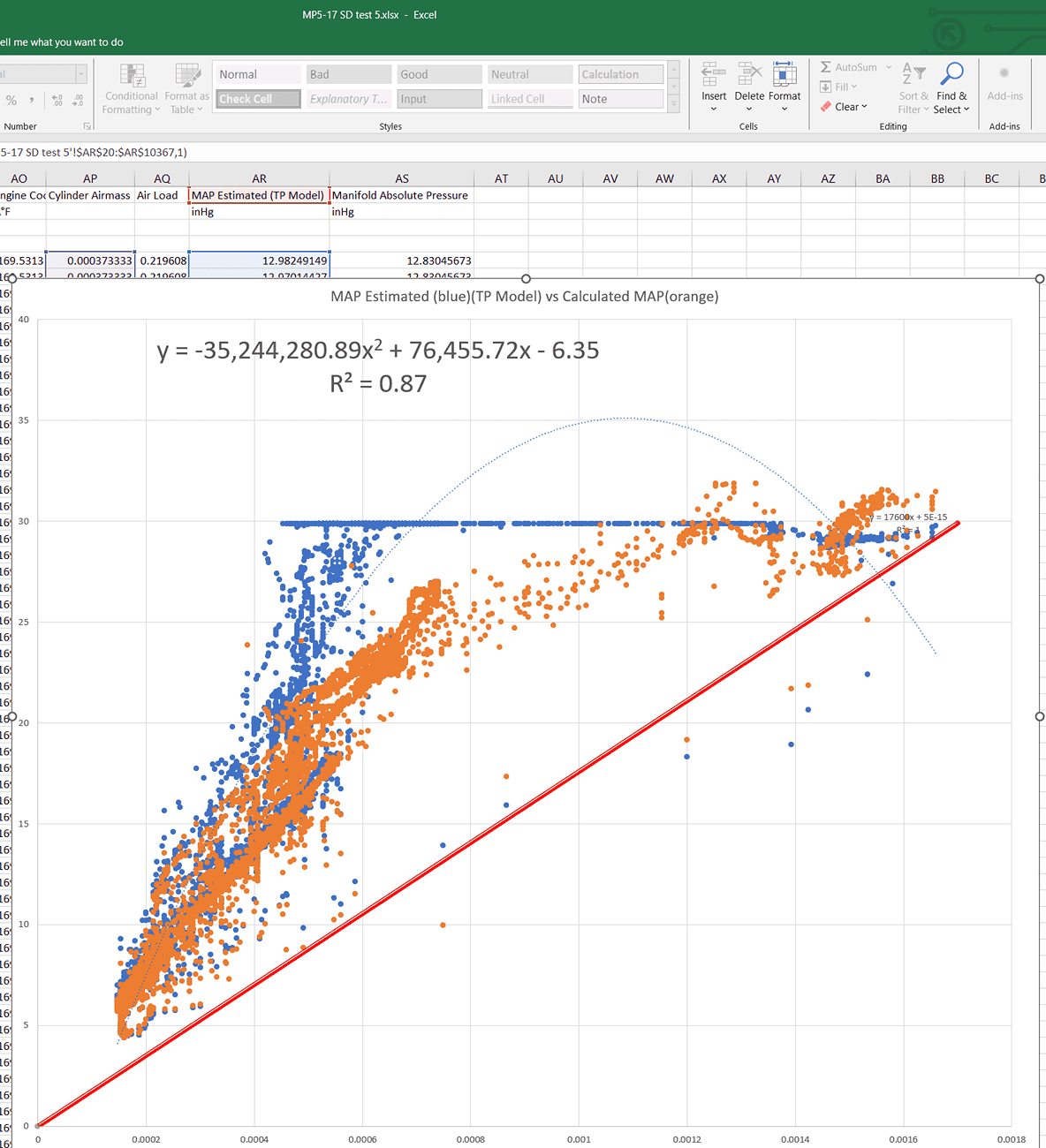Apply the Input cell style
Image resolution: width=1046 pixels, height=1148 pixels.
click(440, 99)
